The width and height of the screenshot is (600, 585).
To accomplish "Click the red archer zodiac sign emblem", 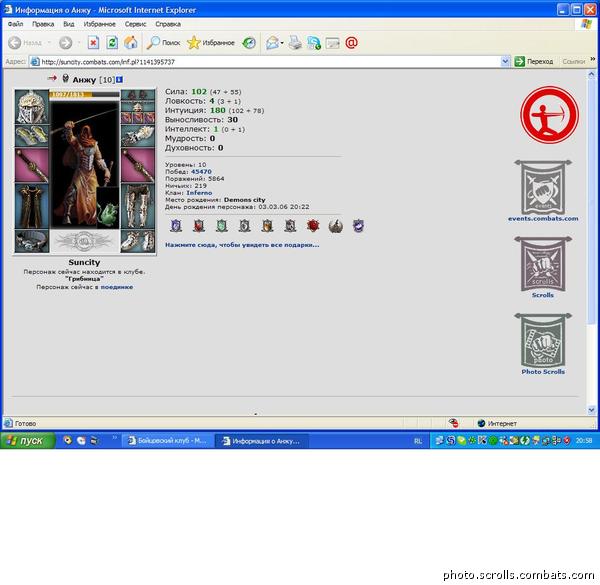I will coord(549,115).
